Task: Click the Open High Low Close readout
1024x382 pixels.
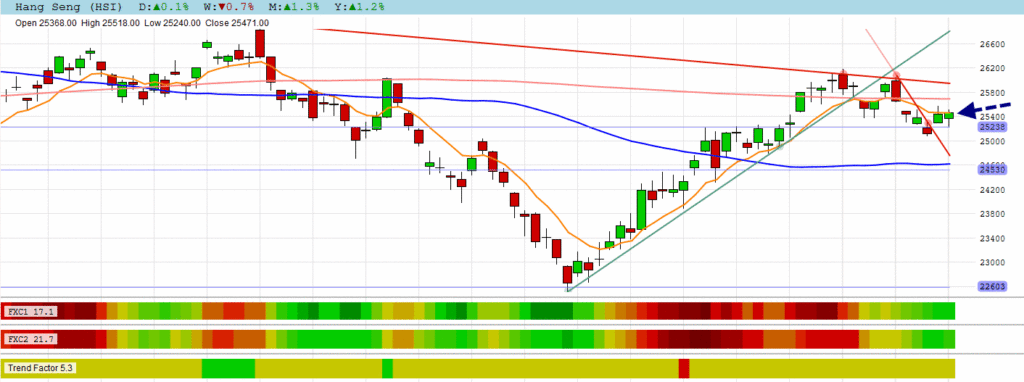Action: pyautogui.click(x=142, y=23)
